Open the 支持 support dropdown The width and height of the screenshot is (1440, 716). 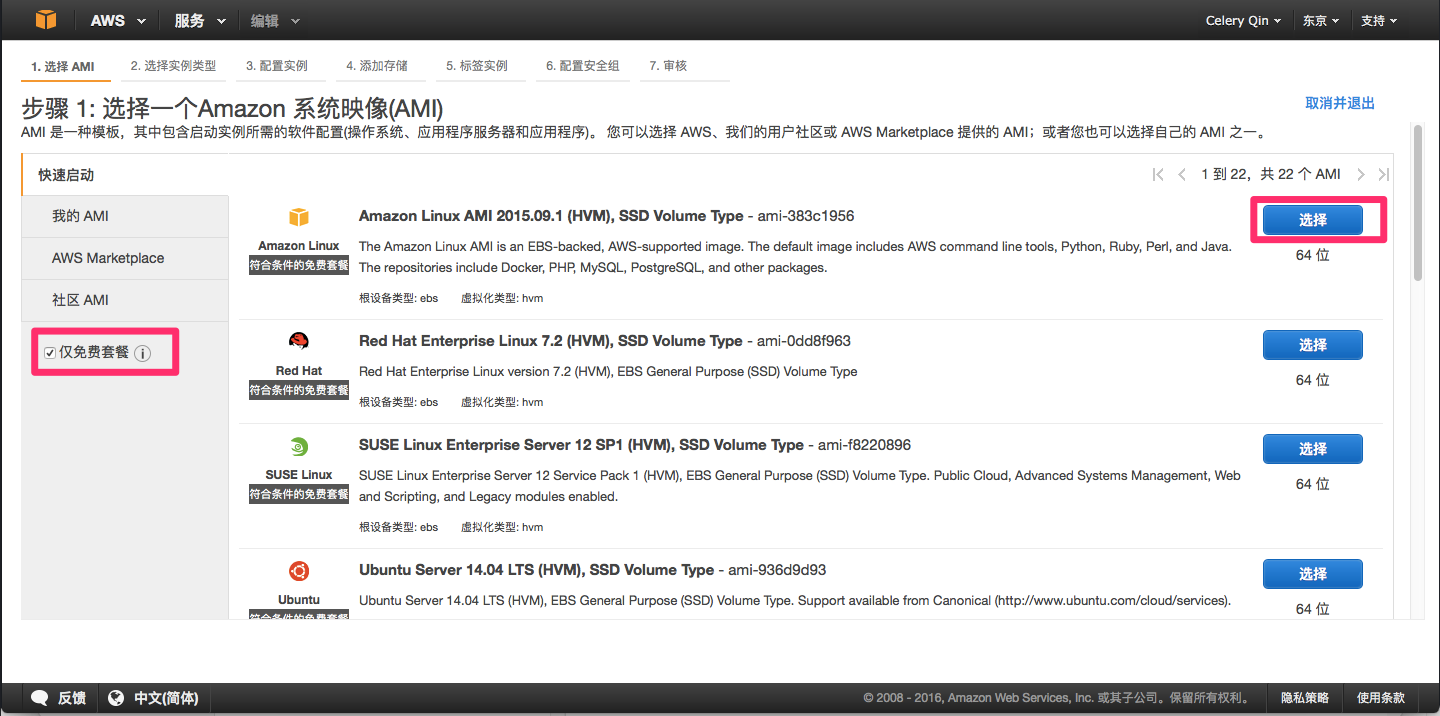coord(1379,20)
